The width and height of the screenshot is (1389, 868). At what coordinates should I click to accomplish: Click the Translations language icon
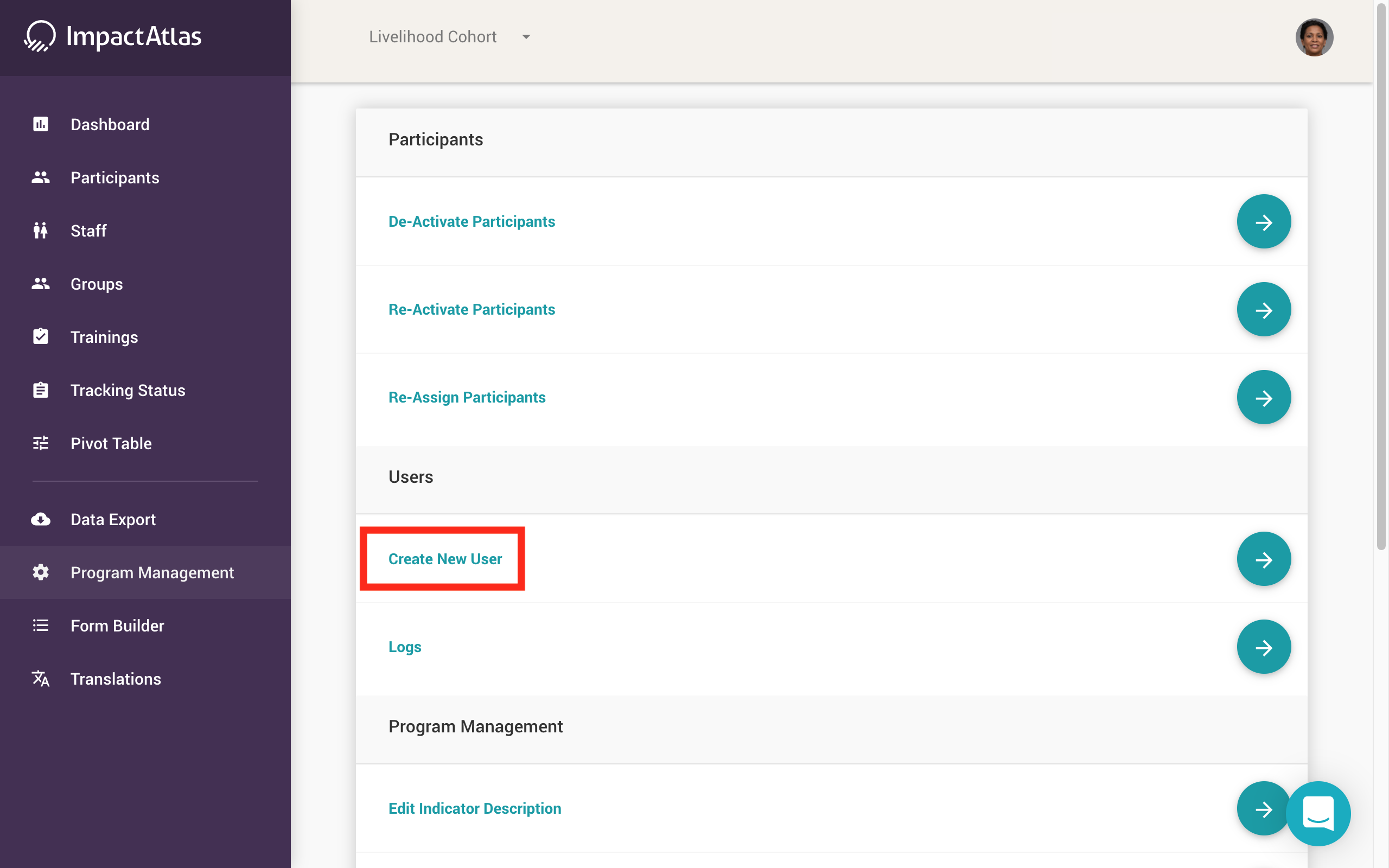point(41,679)
